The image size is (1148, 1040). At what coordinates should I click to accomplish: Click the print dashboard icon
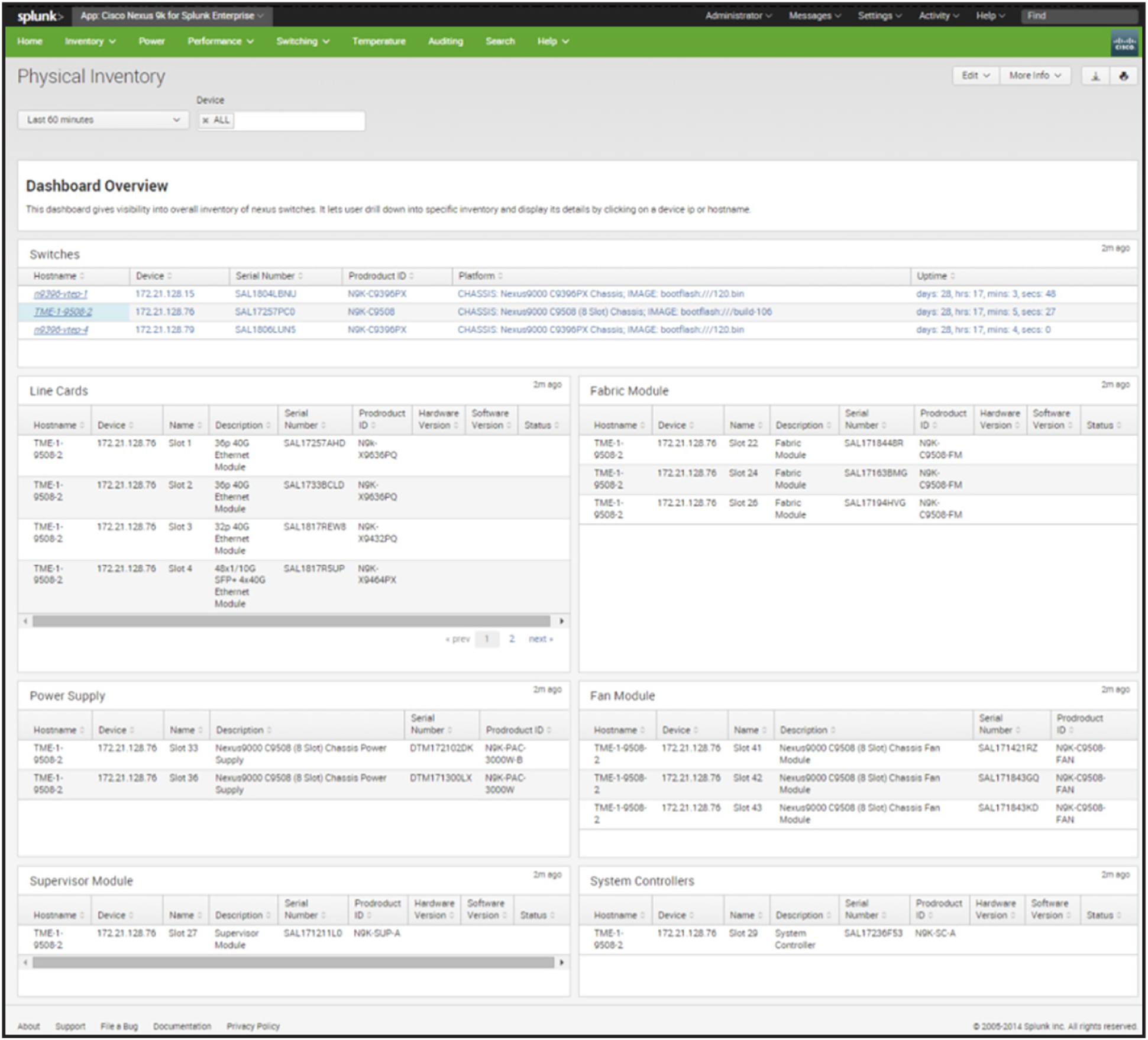coord(1123,76)
